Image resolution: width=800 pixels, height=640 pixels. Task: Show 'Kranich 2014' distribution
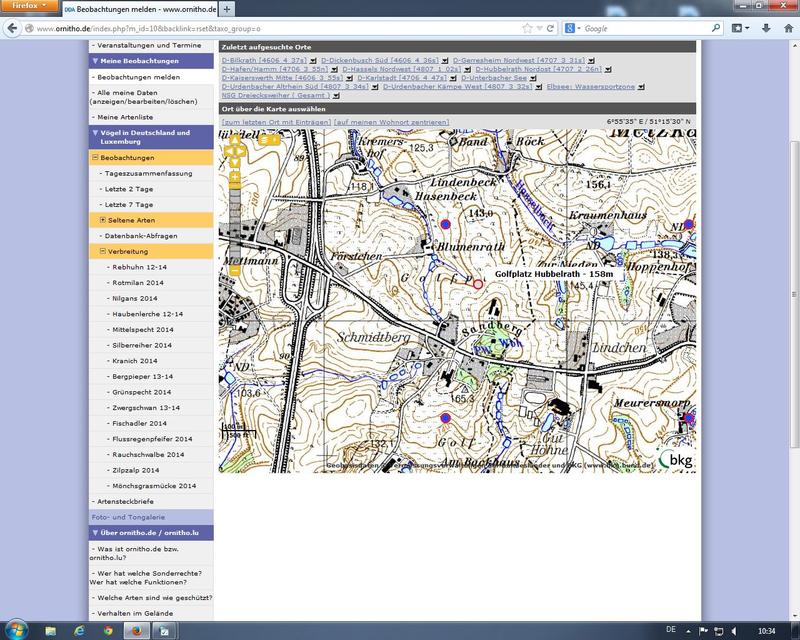click(x=135, y=361)
